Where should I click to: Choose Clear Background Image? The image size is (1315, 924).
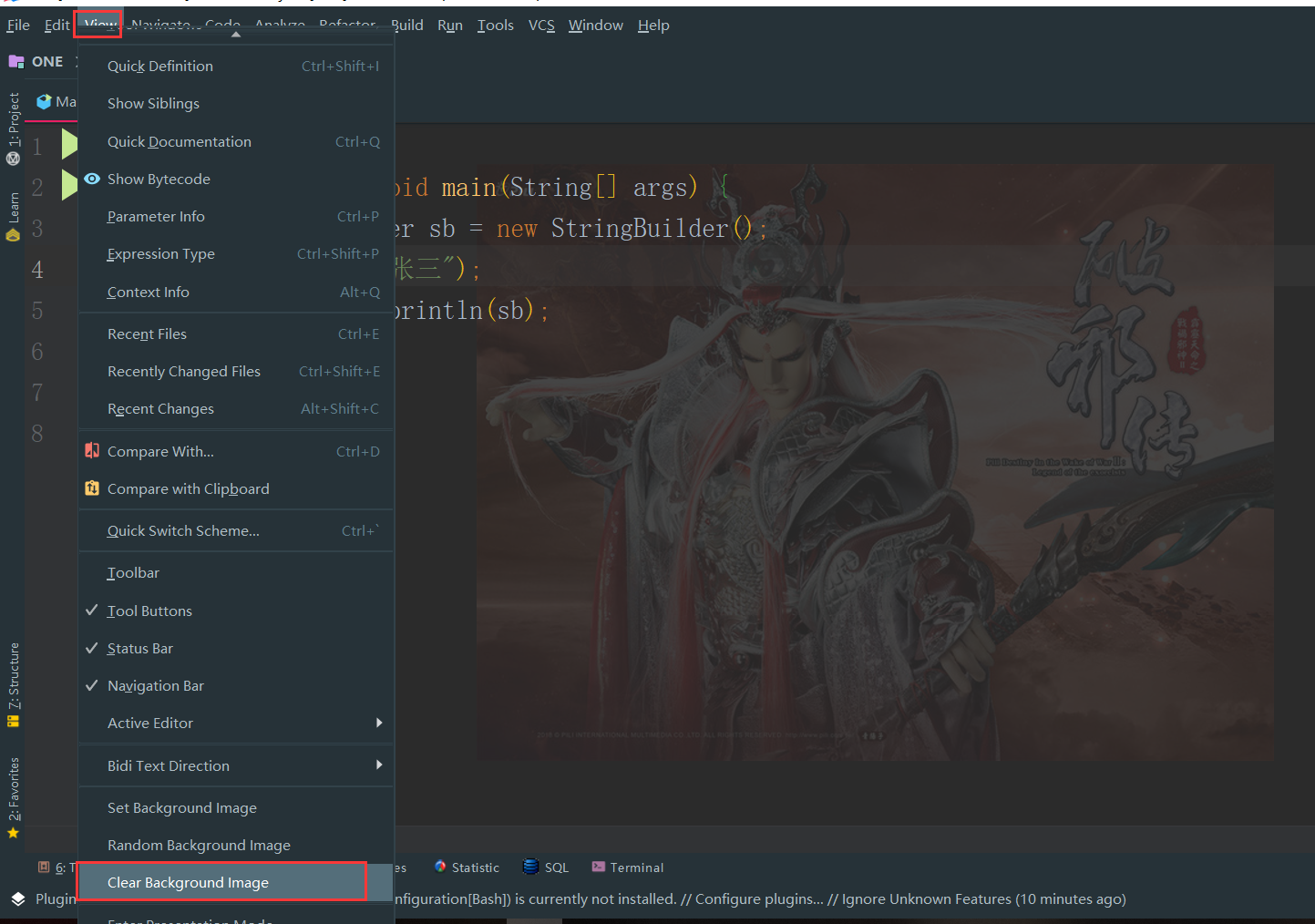188,882
